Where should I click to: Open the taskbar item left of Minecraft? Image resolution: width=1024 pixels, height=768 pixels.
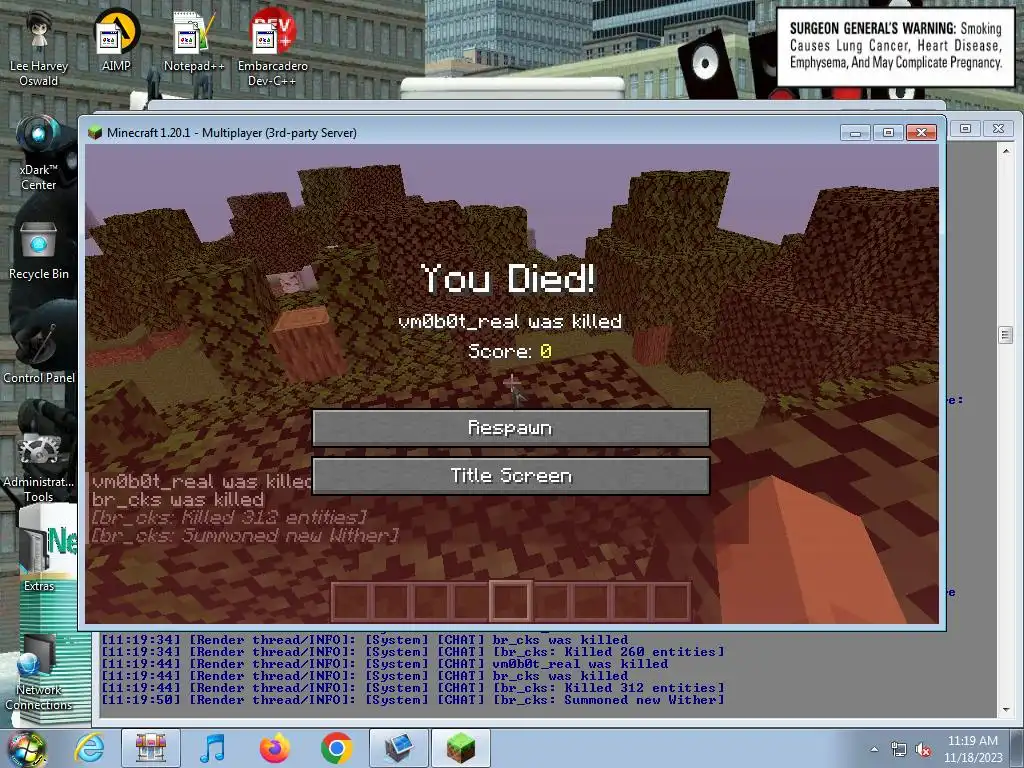399,748
